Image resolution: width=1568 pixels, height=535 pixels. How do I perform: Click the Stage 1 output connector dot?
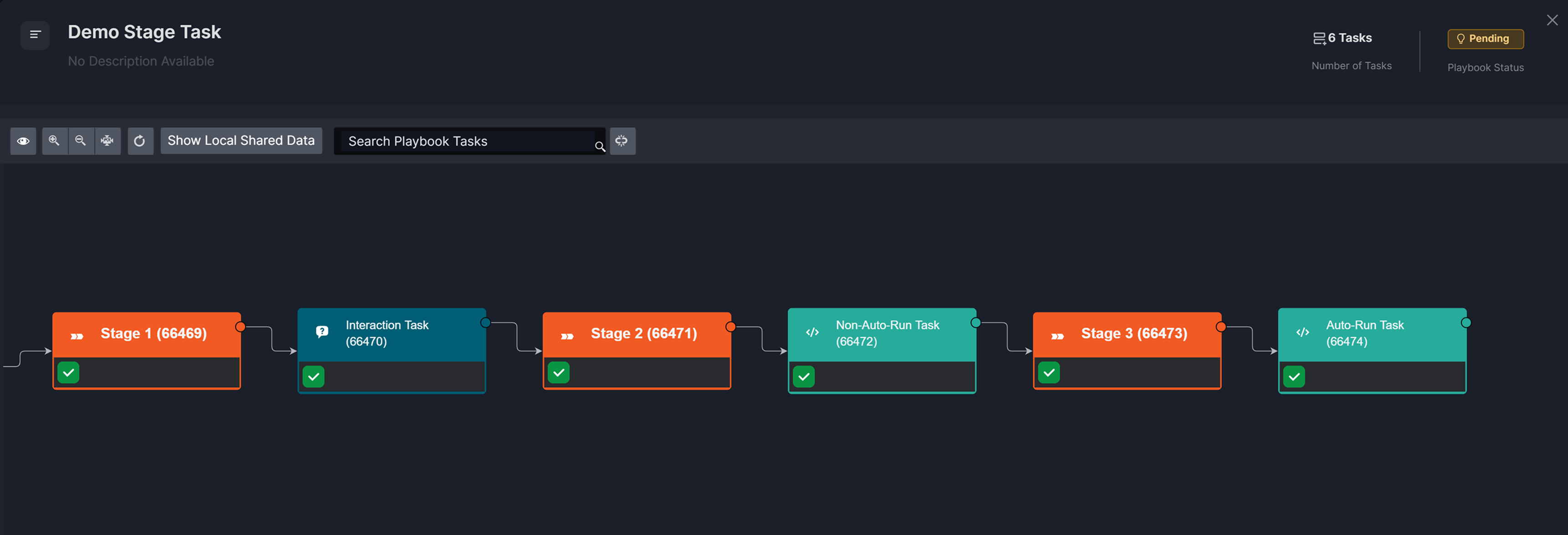click(241, 327)
